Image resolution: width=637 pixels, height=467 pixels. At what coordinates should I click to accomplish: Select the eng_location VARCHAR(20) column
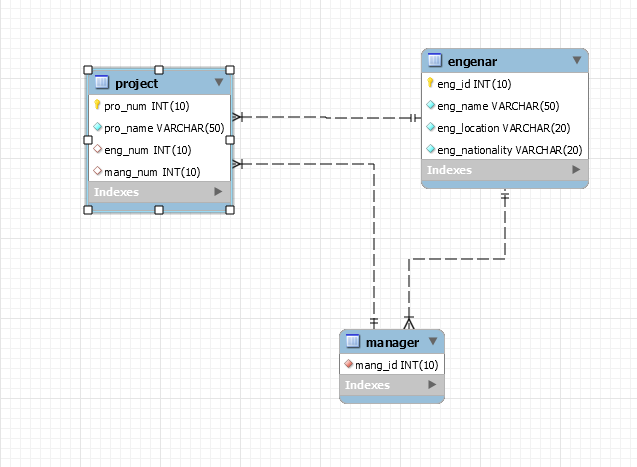tap(503, 128)
